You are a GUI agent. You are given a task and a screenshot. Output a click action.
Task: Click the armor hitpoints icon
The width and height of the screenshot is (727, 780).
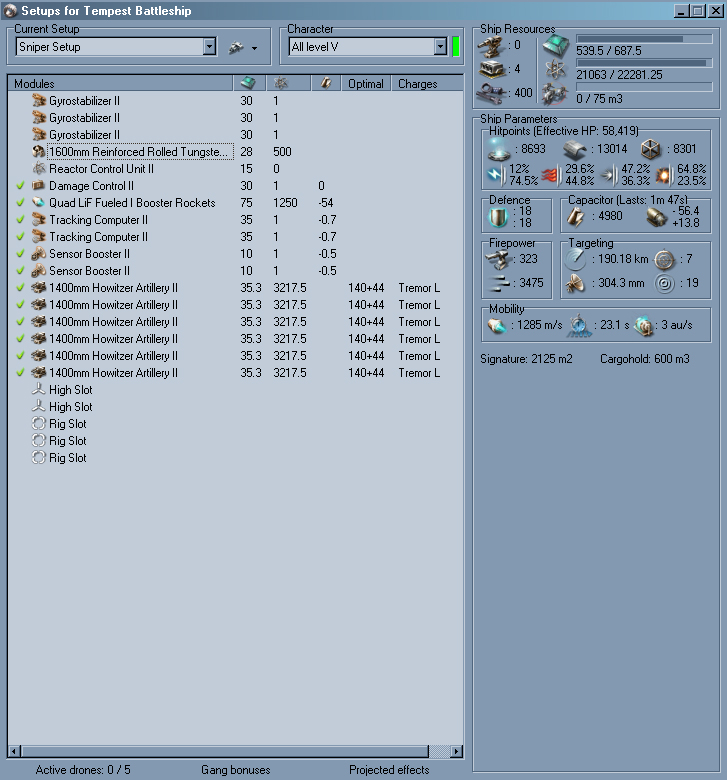pos(575,149)
